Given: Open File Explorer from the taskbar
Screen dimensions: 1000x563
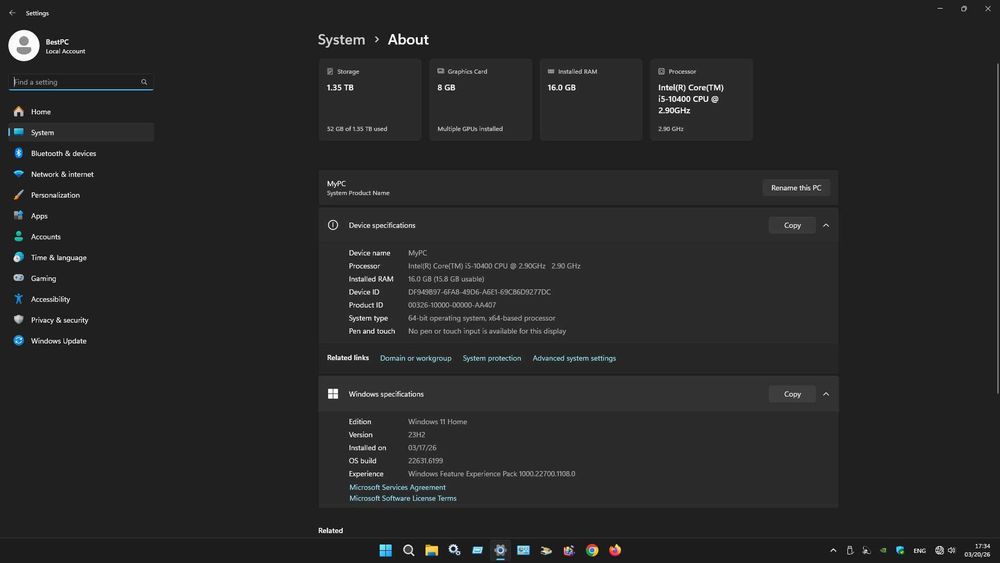Looking at the screenshot, I should pyautogui.click(x=432, y=550).
